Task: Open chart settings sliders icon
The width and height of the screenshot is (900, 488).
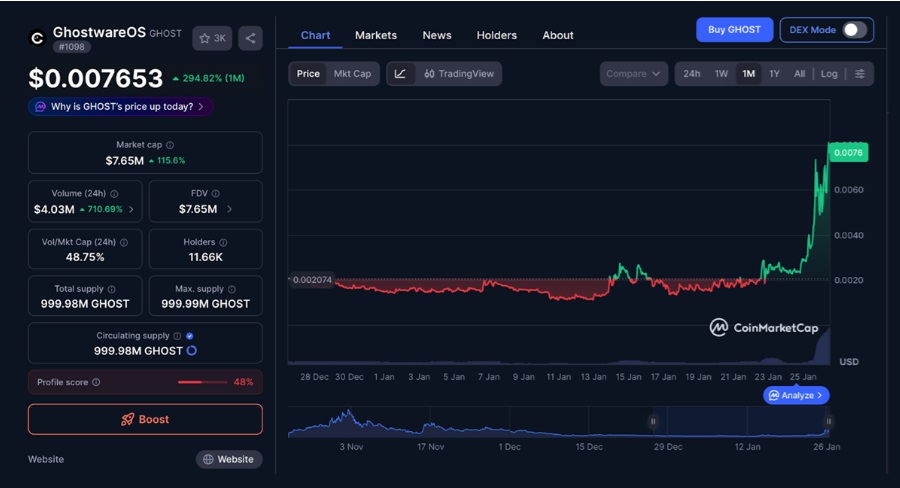Action: point(860,74)
